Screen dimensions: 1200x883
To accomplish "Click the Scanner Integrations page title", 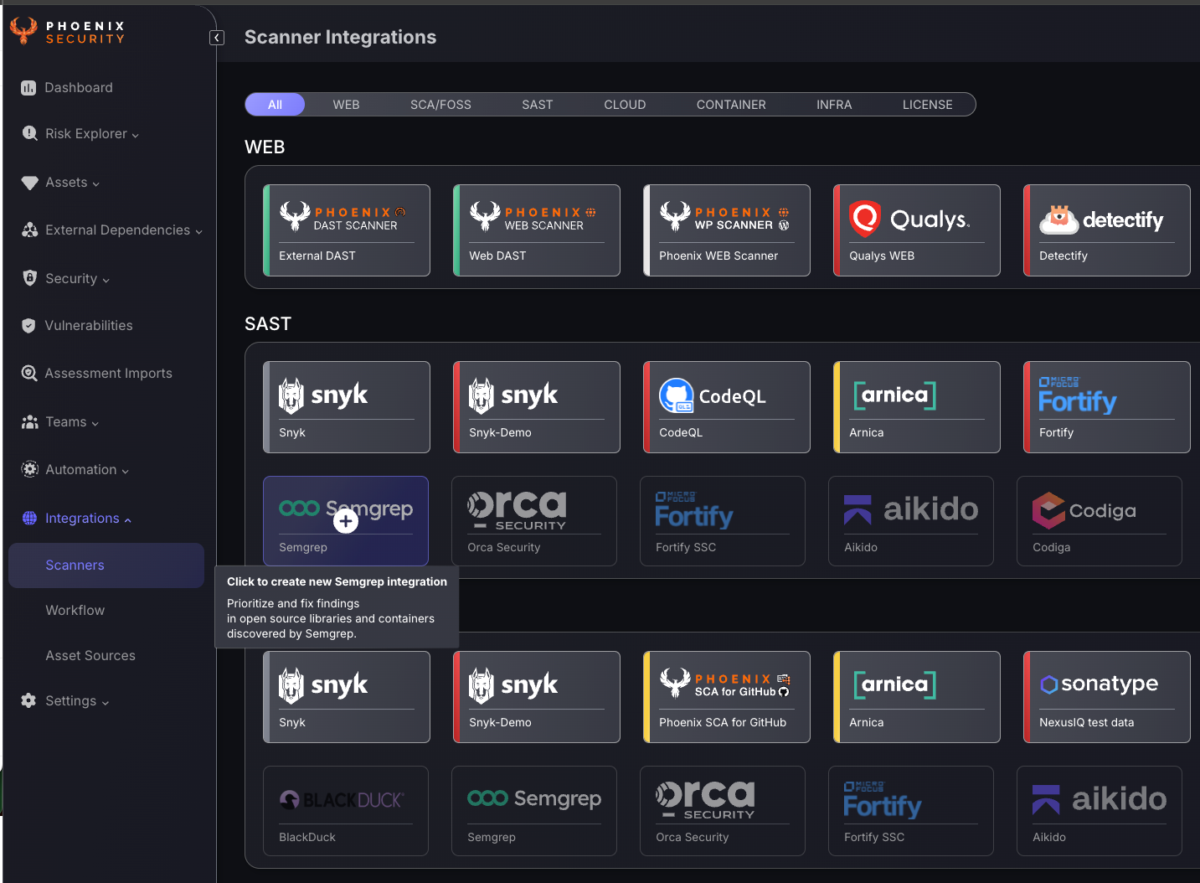I will click(340, 38).
